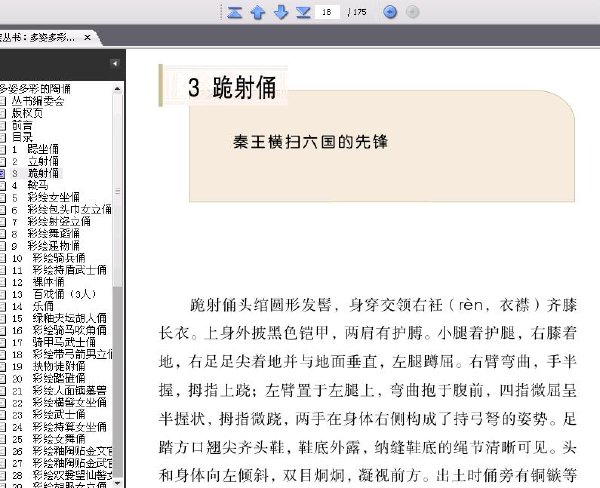Open bookmark 28 彩绘双鬟望仙髻女

tap(62, 475)
